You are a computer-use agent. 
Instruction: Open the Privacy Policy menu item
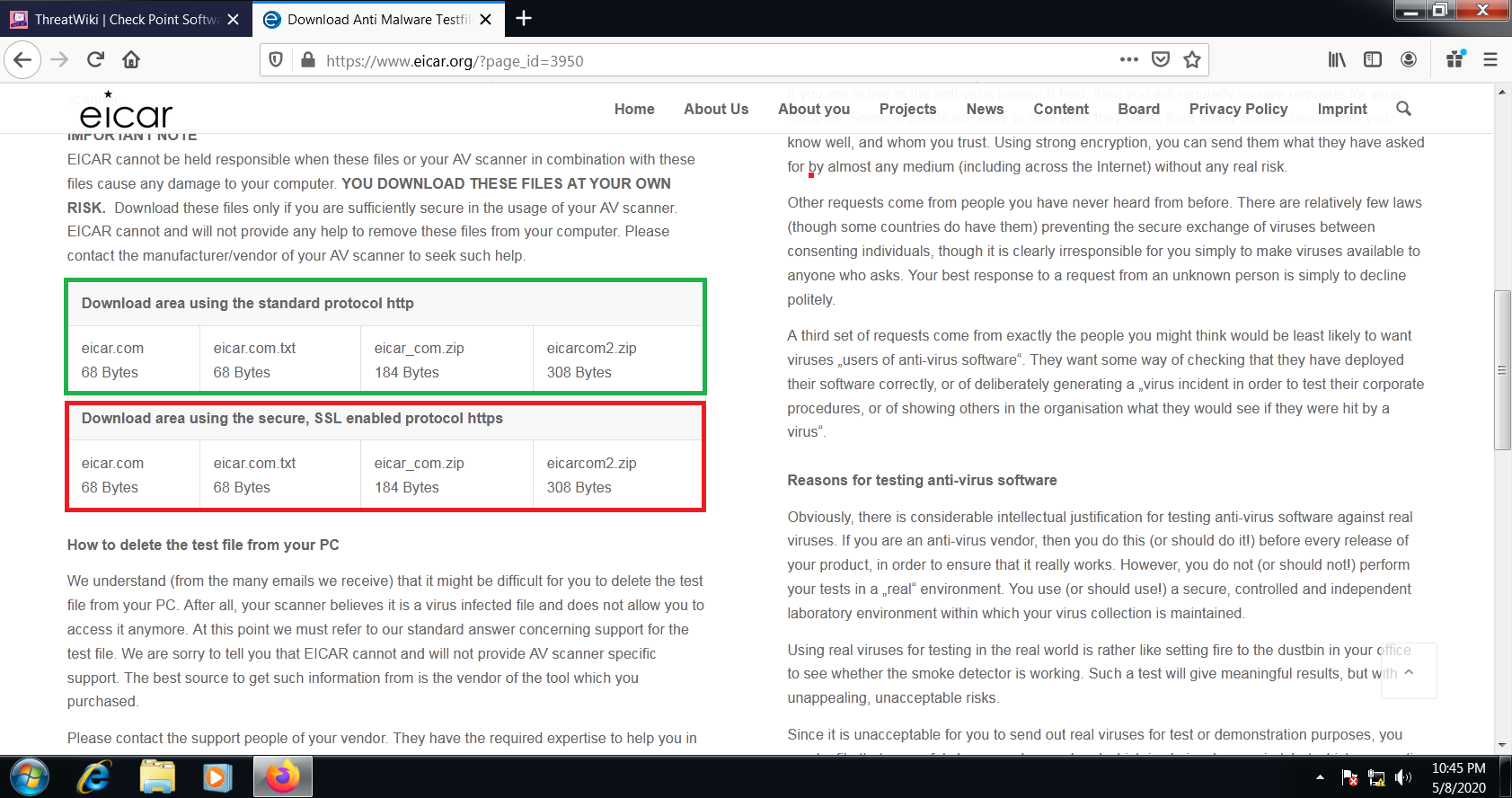tap(1238, 109)
